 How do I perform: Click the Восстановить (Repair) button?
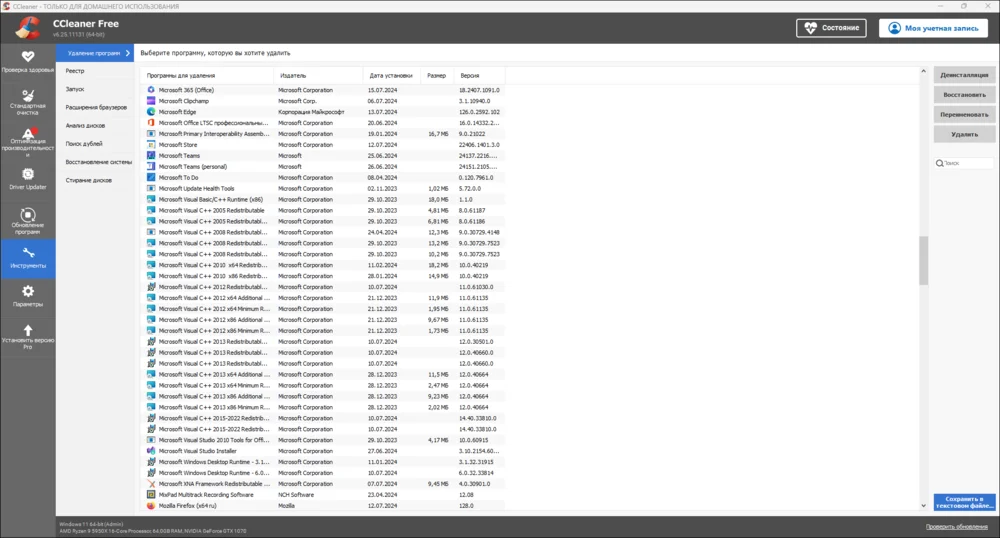(x=964, y=94)
